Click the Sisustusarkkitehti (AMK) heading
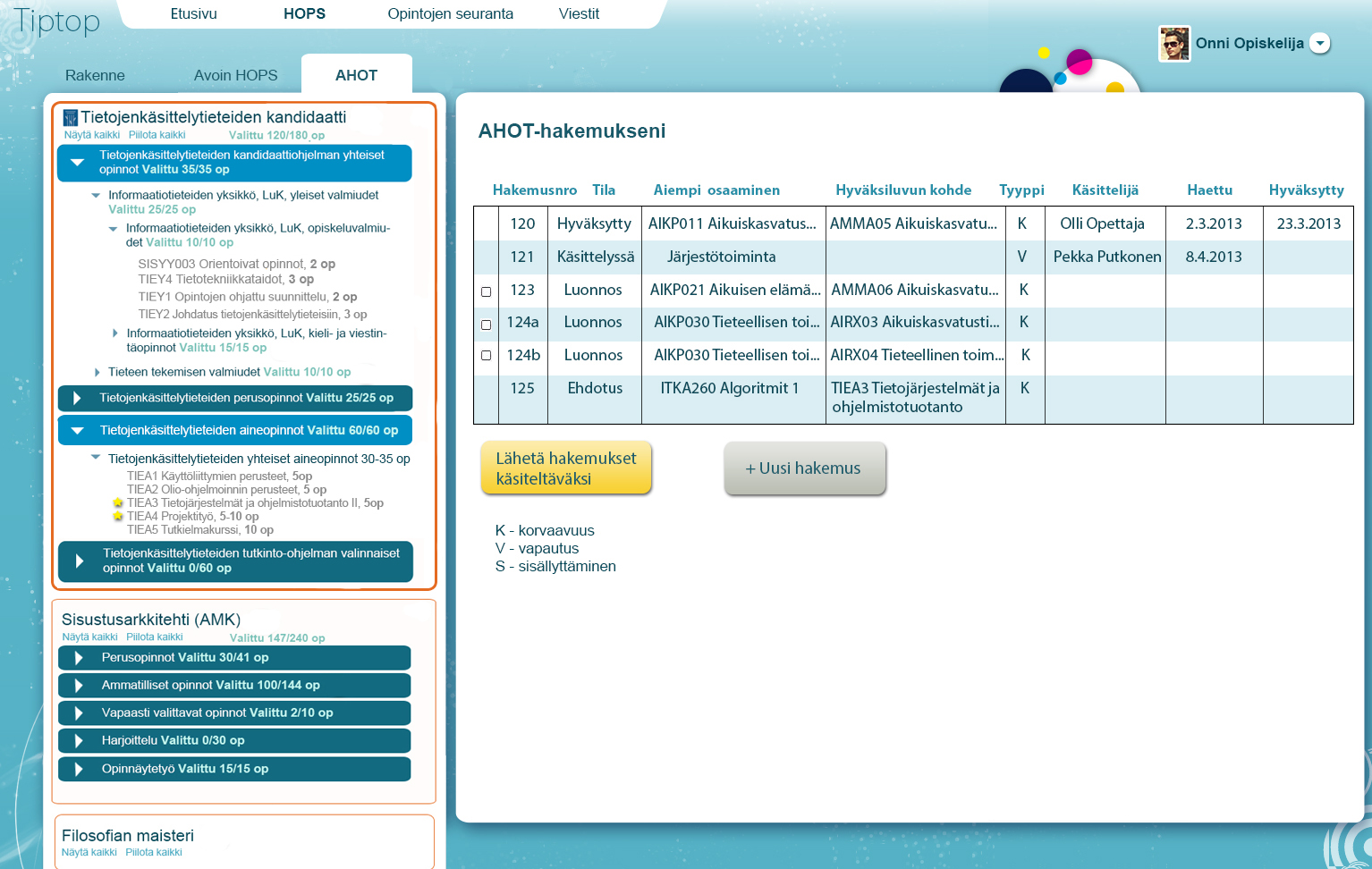This screenshot has width=1372, height=869. pyautogui.click(x=151, y=620)
